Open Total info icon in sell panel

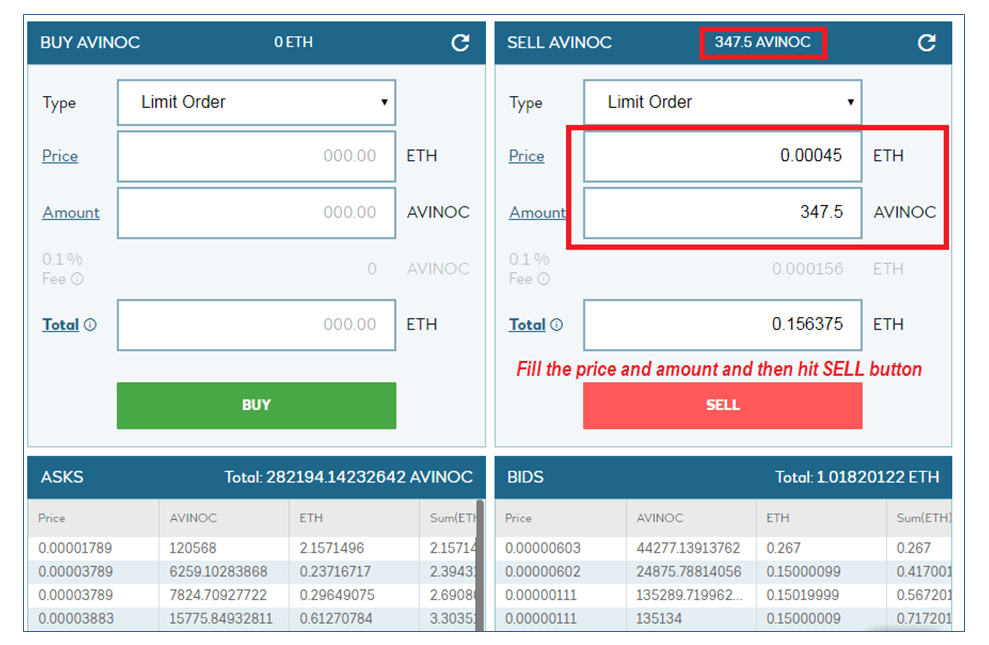(556, 325)
